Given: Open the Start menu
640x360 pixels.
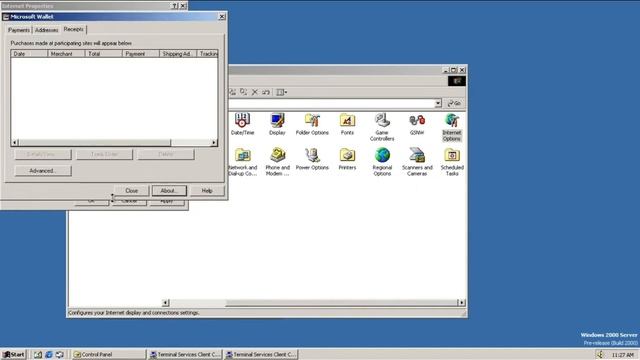Looking at the screenshot, I should (x=13, y=354).
